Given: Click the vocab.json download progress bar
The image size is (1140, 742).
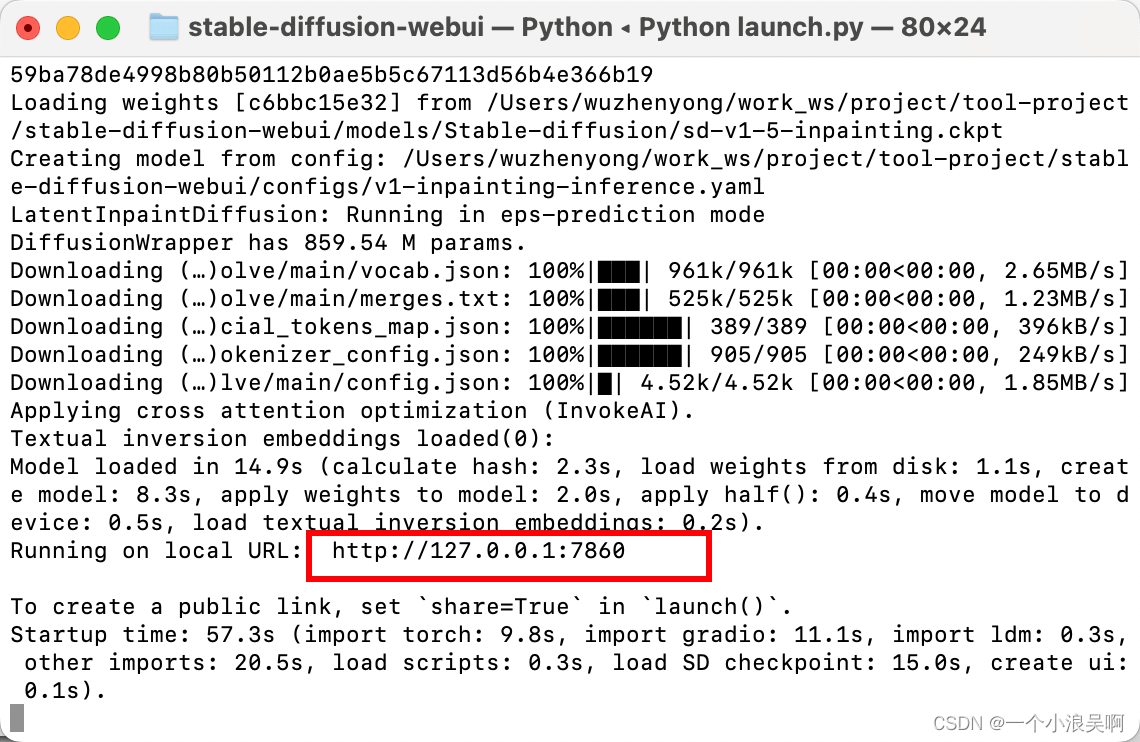Looking at the screenshot, I should (x=619, y=272).
